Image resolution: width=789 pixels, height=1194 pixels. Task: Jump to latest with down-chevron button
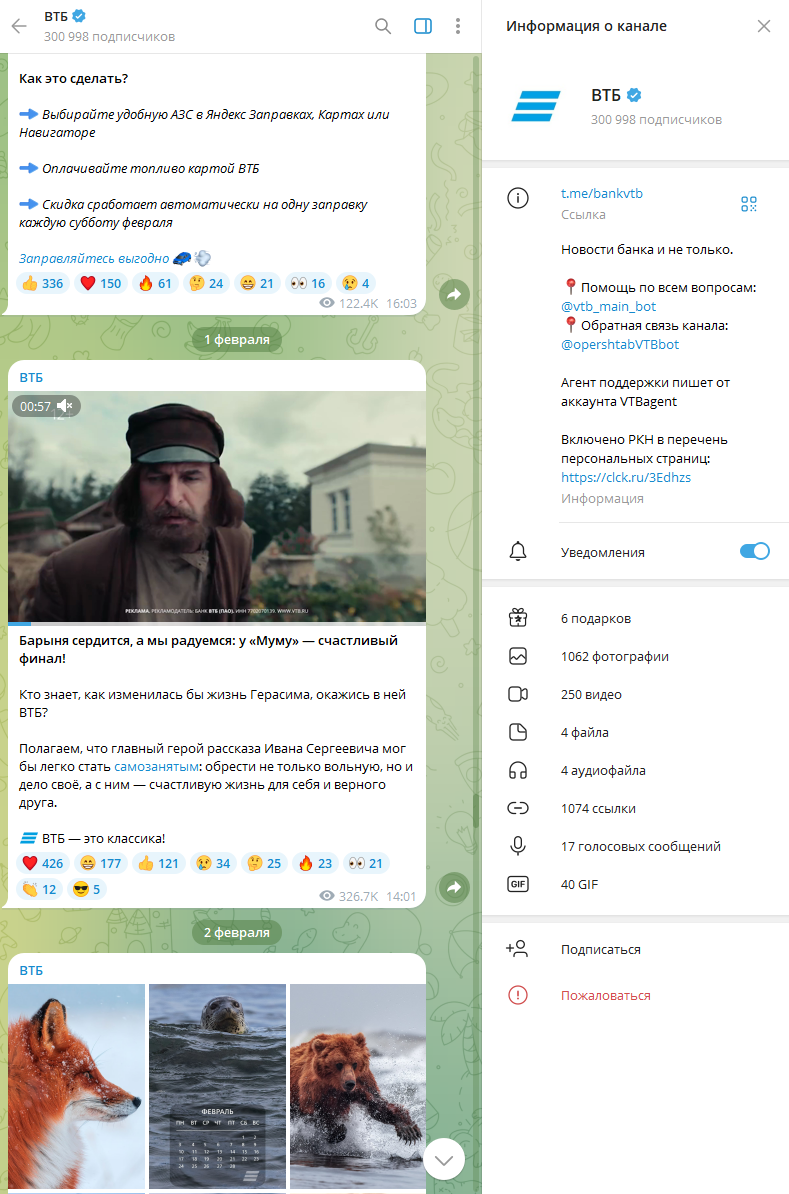(444, 1160)
